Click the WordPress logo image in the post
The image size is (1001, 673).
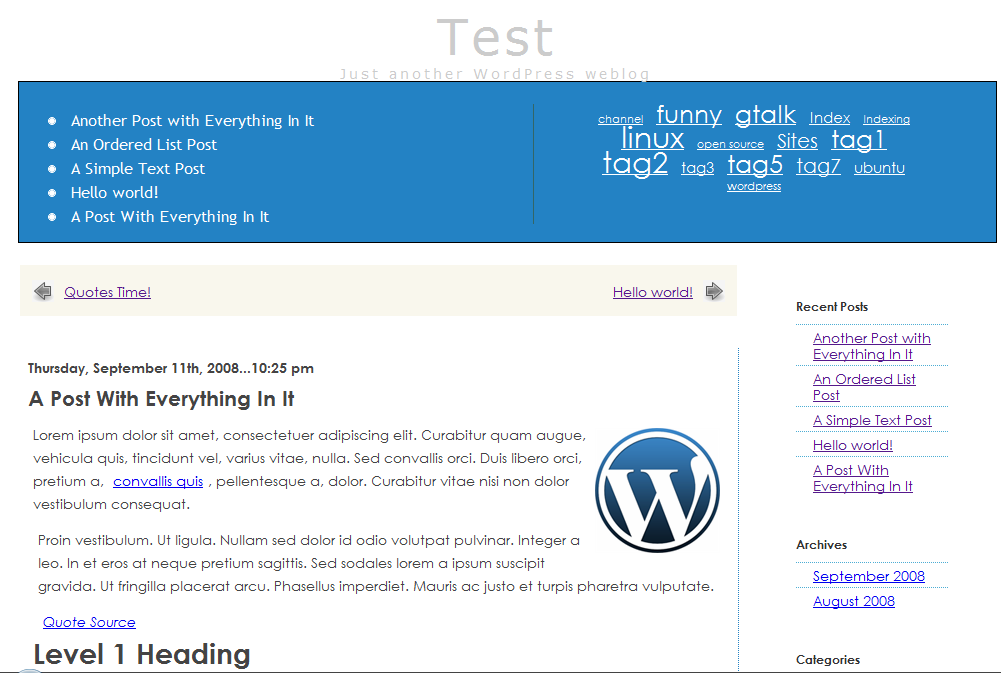click(657, 491)
